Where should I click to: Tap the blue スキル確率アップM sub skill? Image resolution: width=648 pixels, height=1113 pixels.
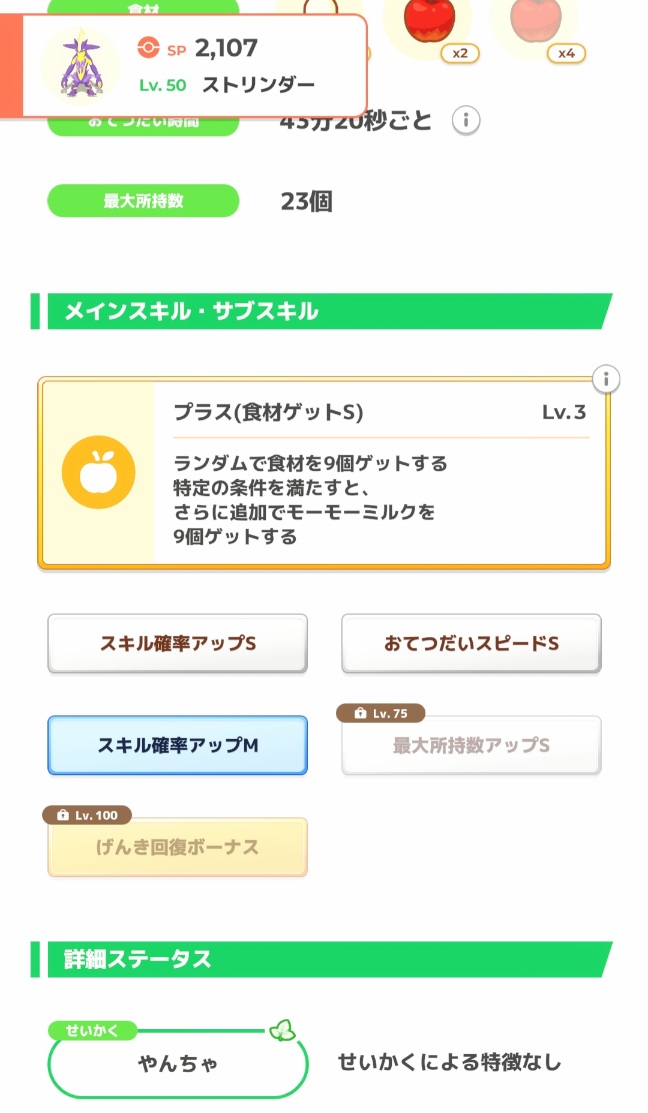point(178,745)
